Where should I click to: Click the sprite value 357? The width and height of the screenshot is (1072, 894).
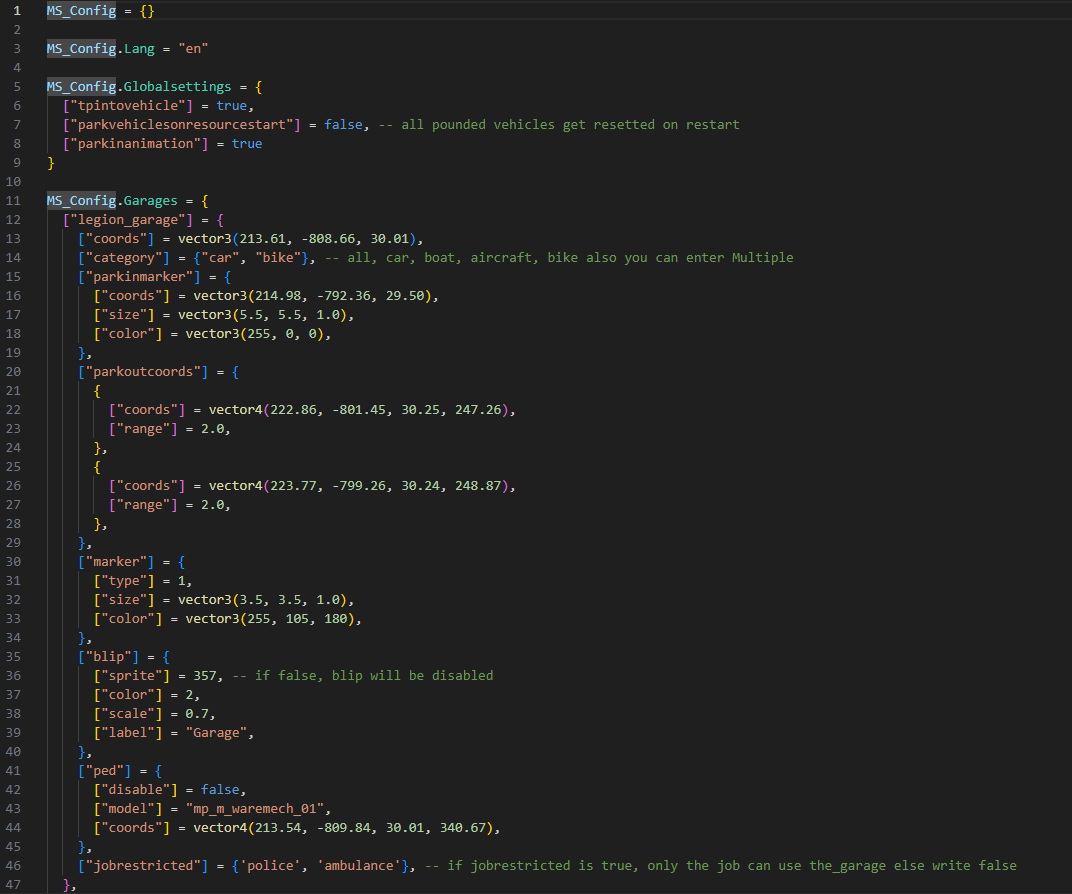pyautogui.click(x=204, y=676)
